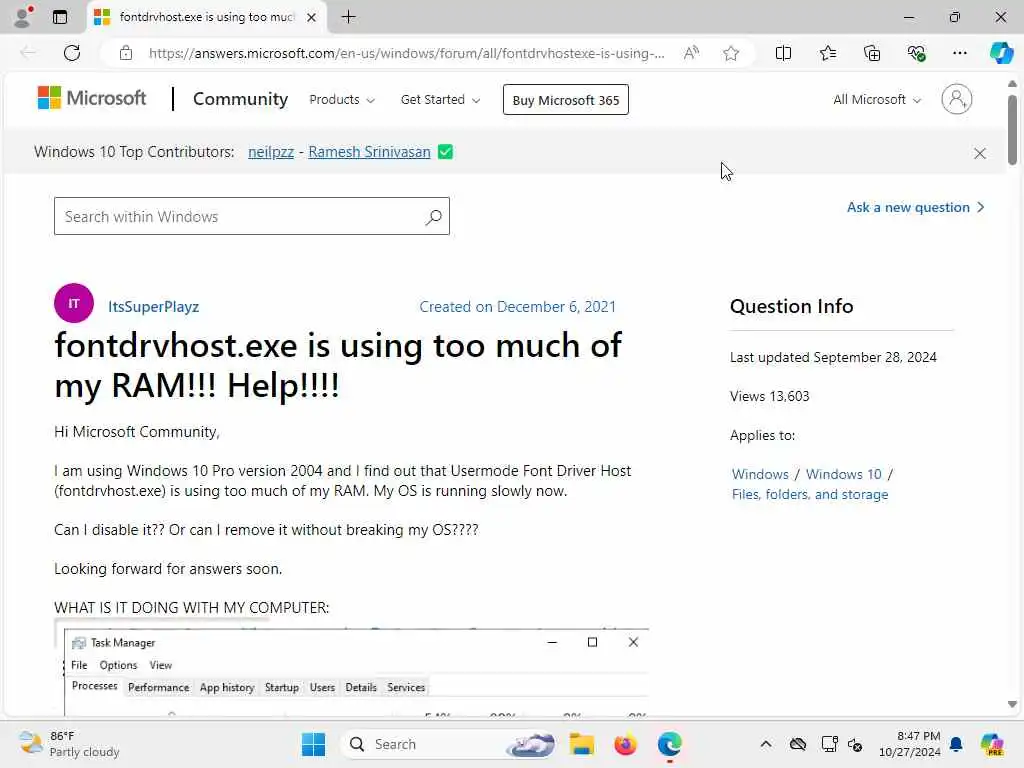
Task: Launch Firefox from the taskbar
Action: point(625,744)
